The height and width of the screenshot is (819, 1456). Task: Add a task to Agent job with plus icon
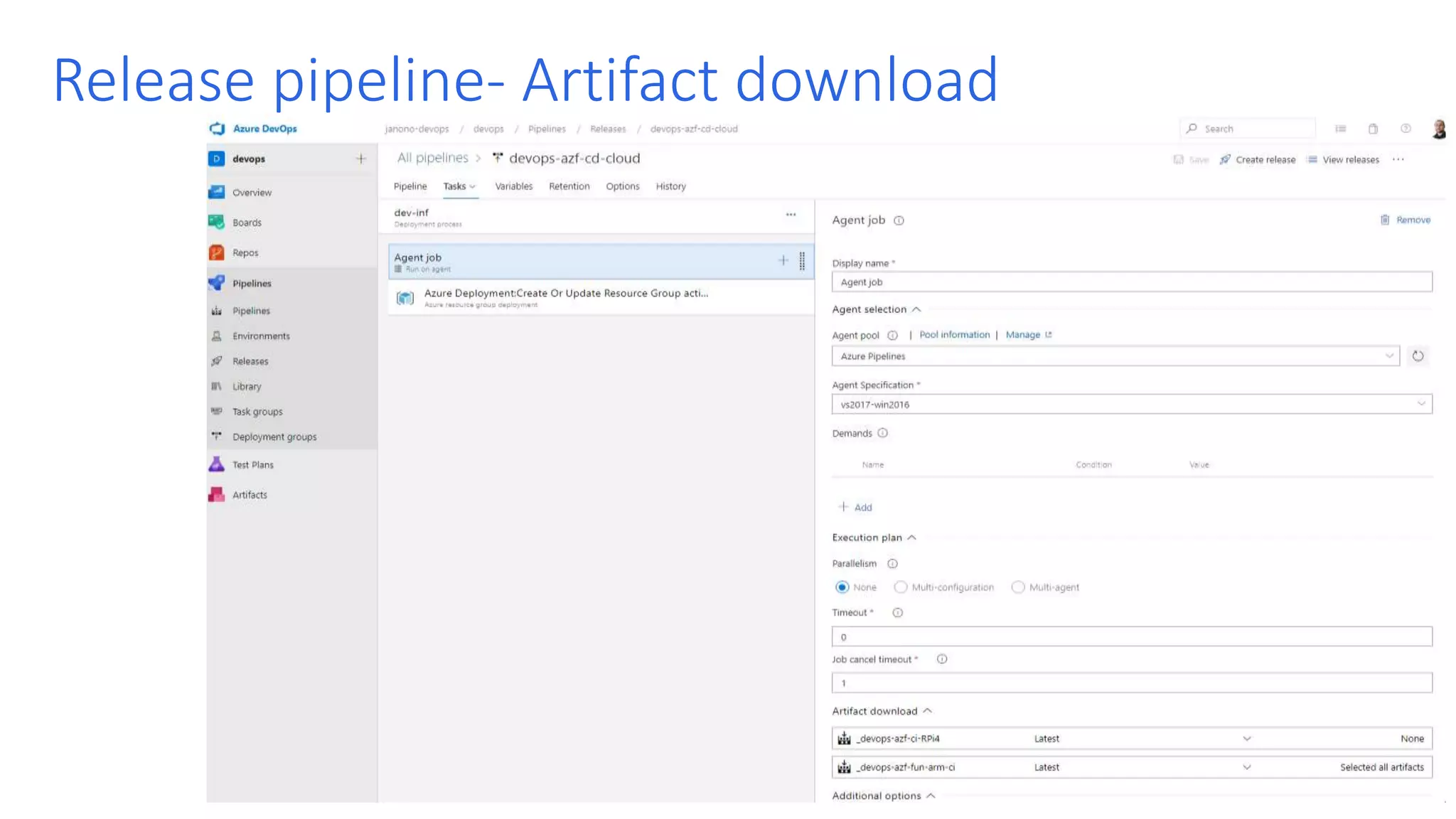(x=783, y=260)
